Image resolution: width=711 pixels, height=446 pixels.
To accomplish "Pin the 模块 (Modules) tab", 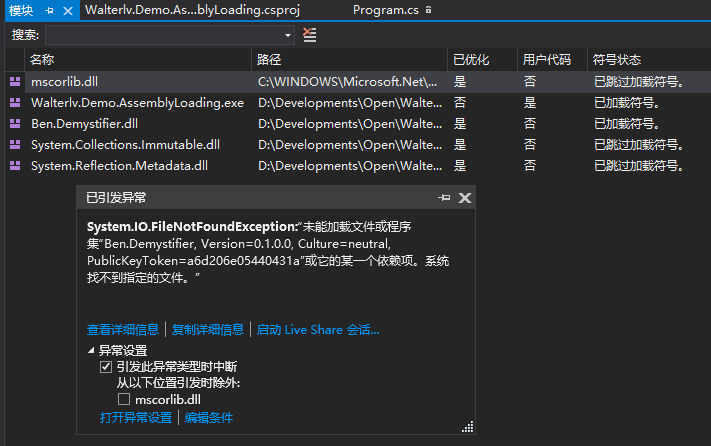I will click(49, 10).
